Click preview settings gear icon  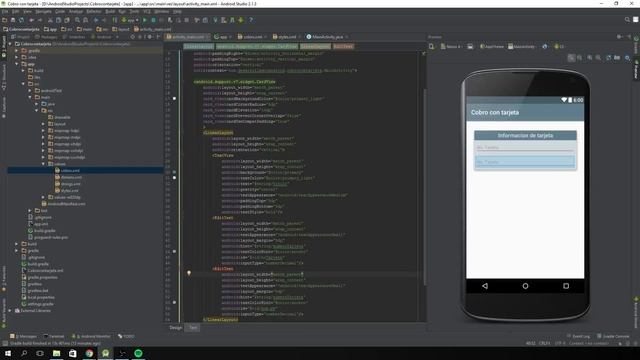[627, 58]
